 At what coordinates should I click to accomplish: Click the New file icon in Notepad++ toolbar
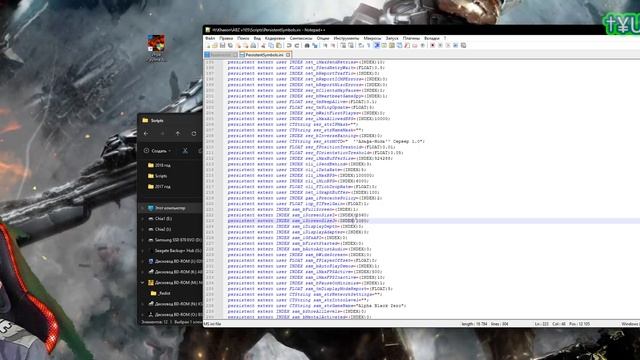pos(208,45)
